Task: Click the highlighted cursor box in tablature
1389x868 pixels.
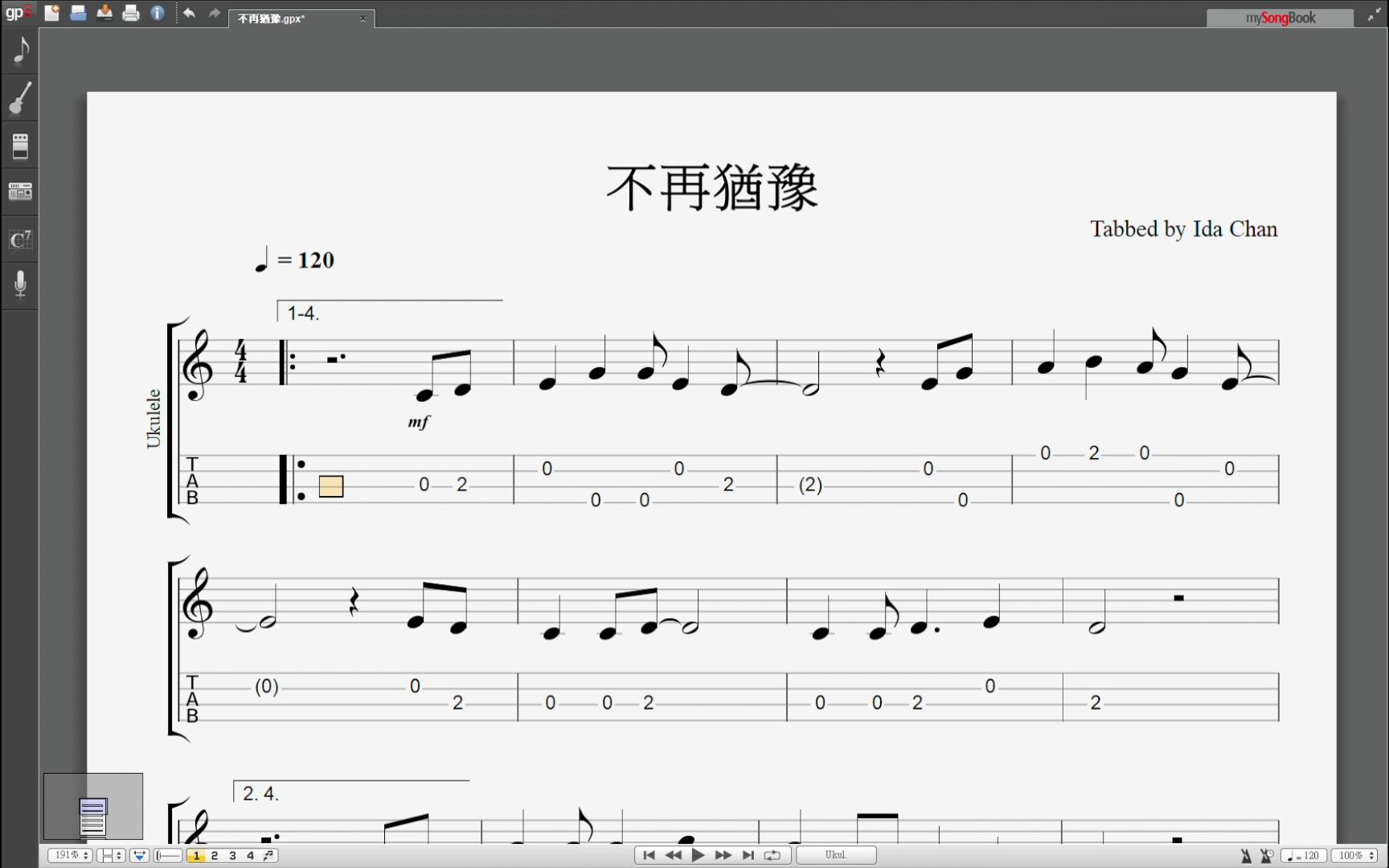Action: click(331, 486)
